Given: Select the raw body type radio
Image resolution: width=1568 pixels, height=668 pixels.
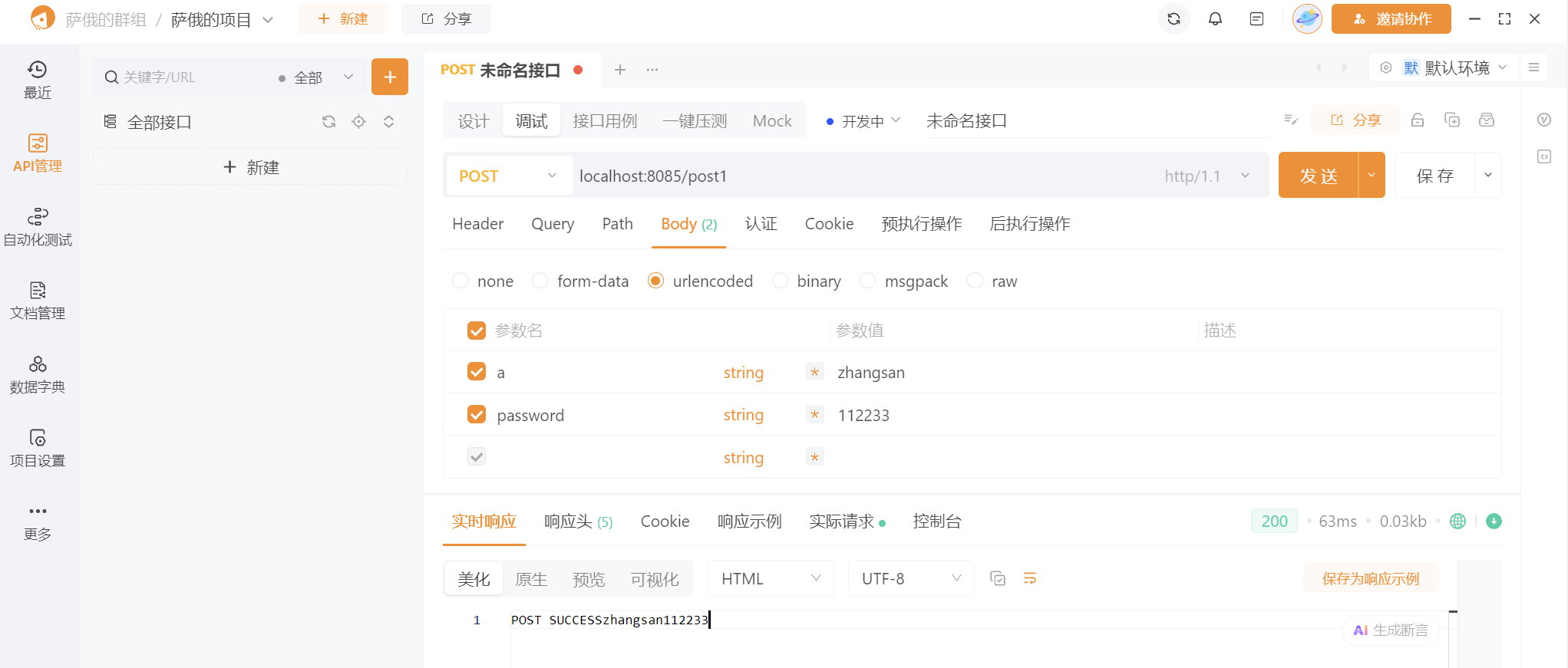Looking at the screenshot, I should click(x=975, y=281).
